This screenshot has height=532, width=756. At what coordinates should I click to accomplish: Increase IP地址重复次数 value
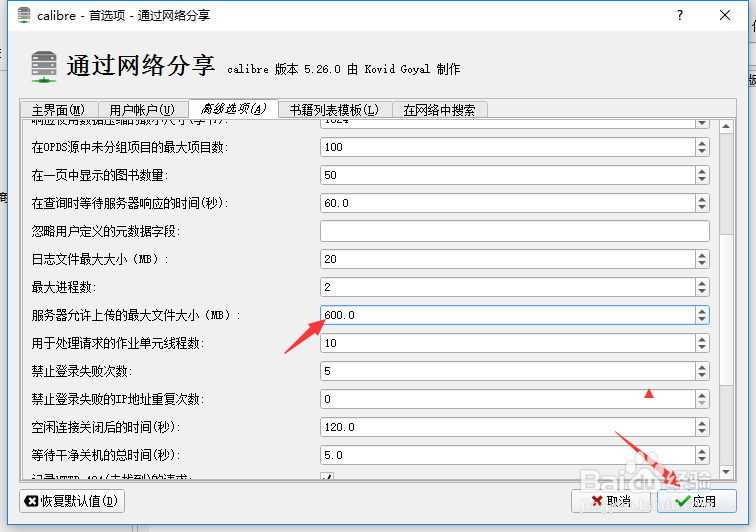point(702,395)
